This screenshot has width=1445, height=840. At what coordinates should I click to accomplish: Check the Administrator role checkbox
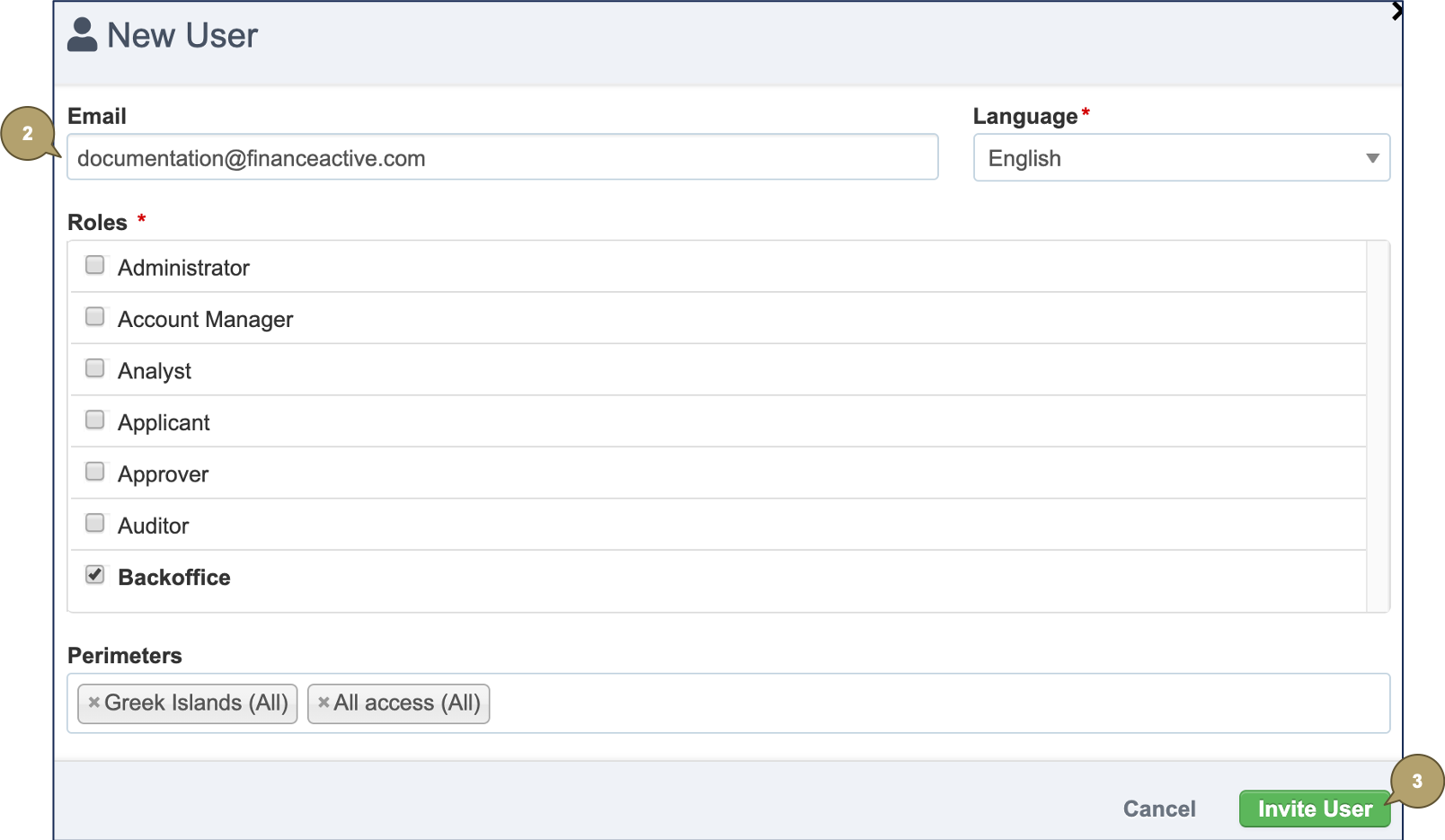point(94,265)
